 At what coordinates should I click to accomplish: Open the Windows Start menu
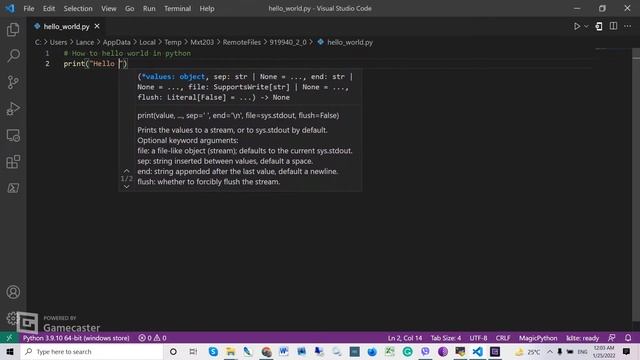click(10, 351)
